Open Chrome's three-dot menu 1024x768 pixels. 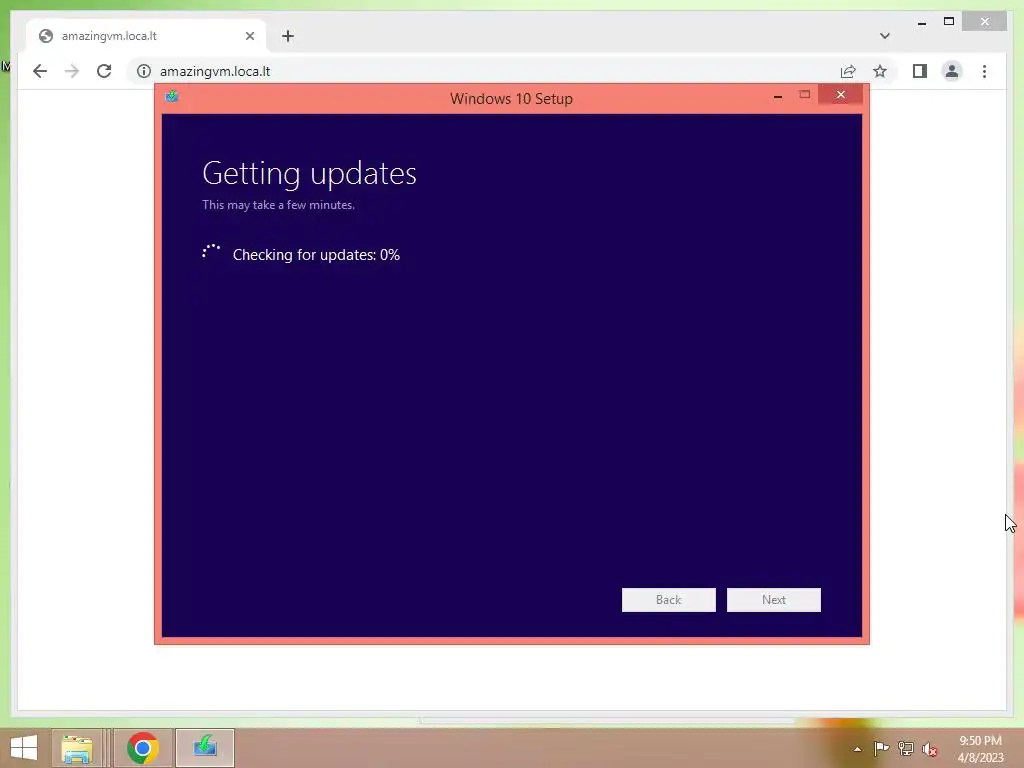(x=984, y=71)
